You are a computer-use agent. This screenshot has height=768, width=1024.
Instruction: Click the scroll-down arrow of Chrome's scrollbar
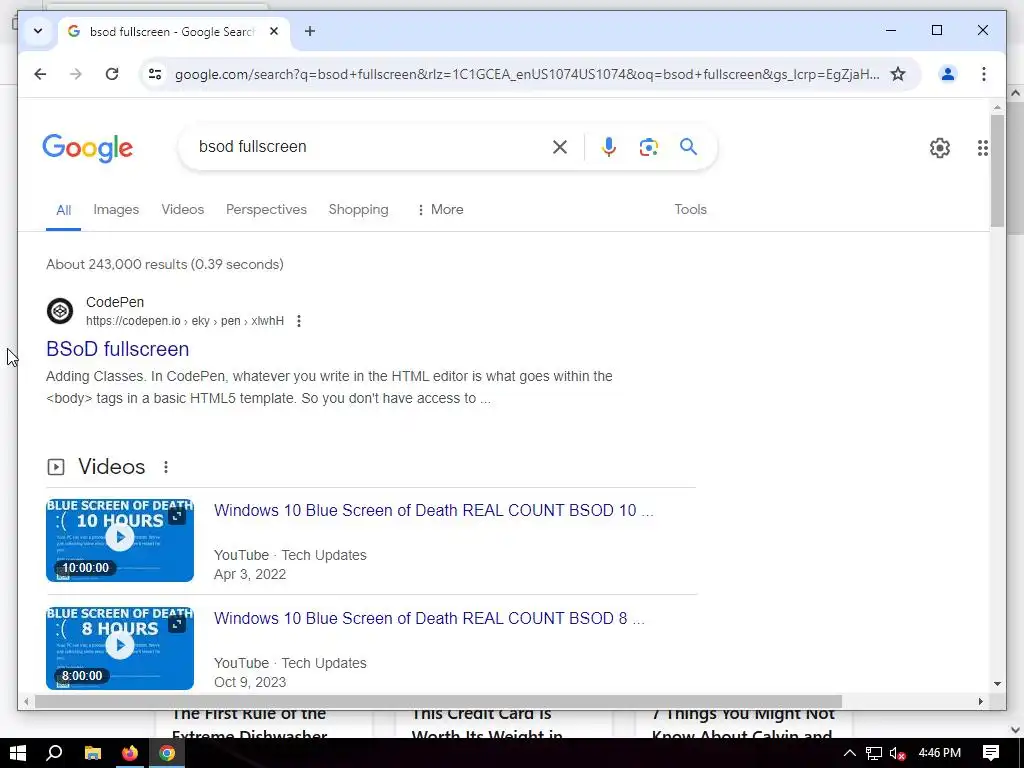point(997,684)
